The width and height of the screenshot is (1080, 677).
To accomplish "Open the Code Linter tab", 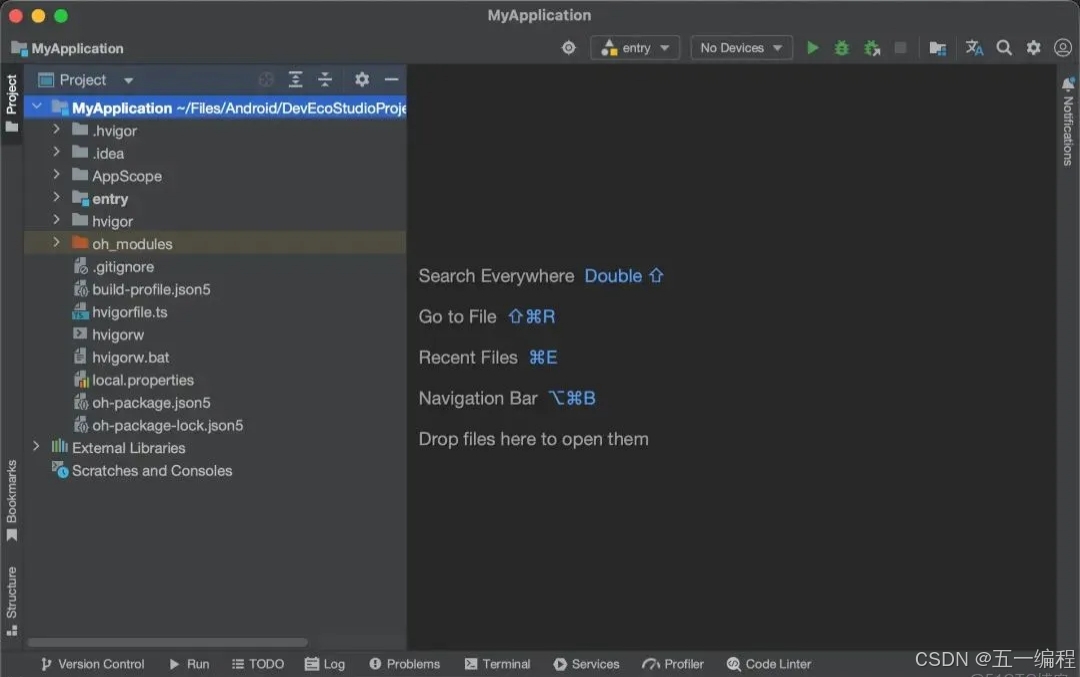I will point(769,664).
